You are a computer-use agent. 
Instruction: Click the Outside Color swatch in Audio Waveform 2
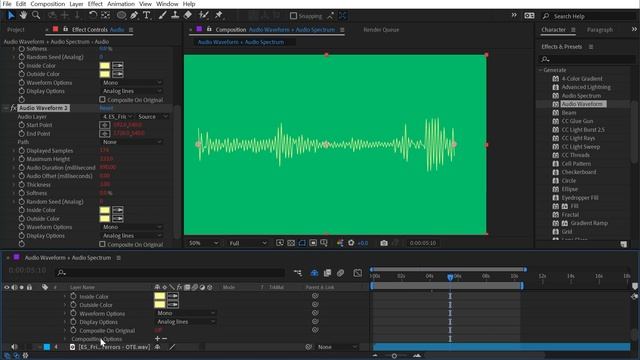(x=105, y=218)
